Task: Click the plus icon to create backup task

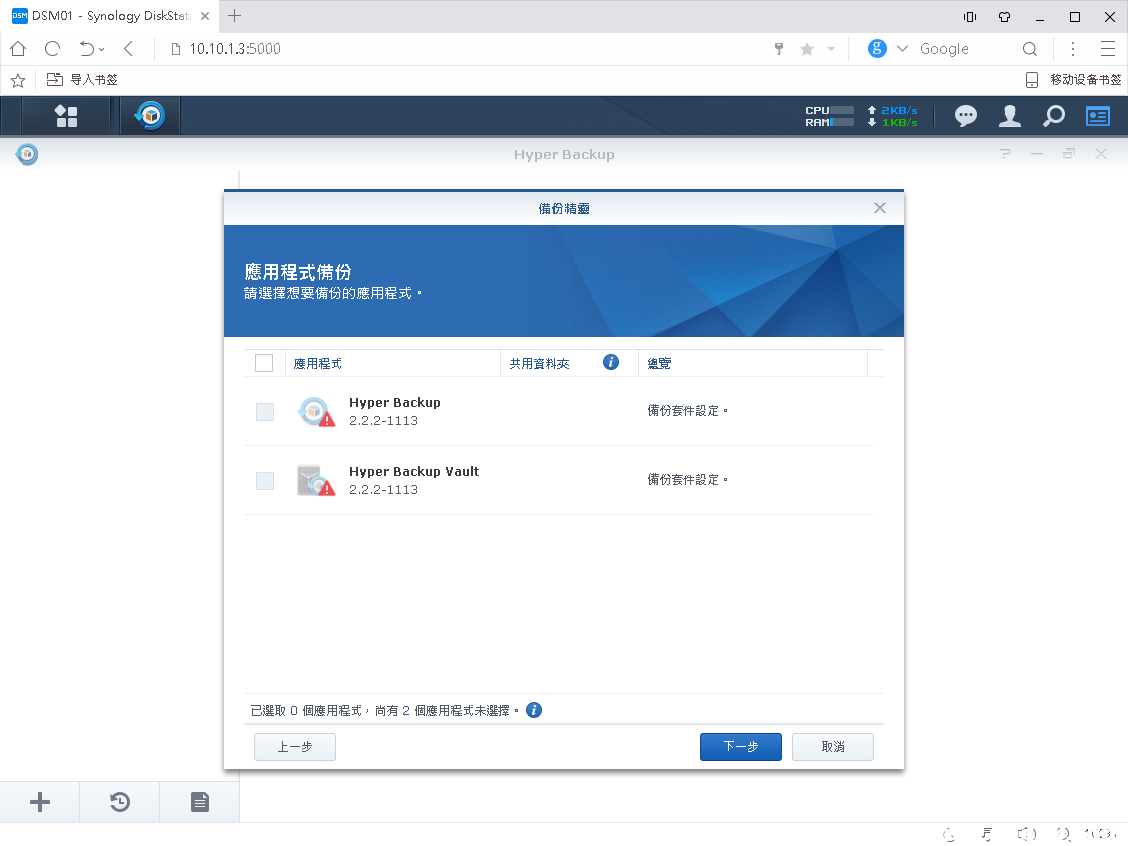Action: [x=40, y=802]
